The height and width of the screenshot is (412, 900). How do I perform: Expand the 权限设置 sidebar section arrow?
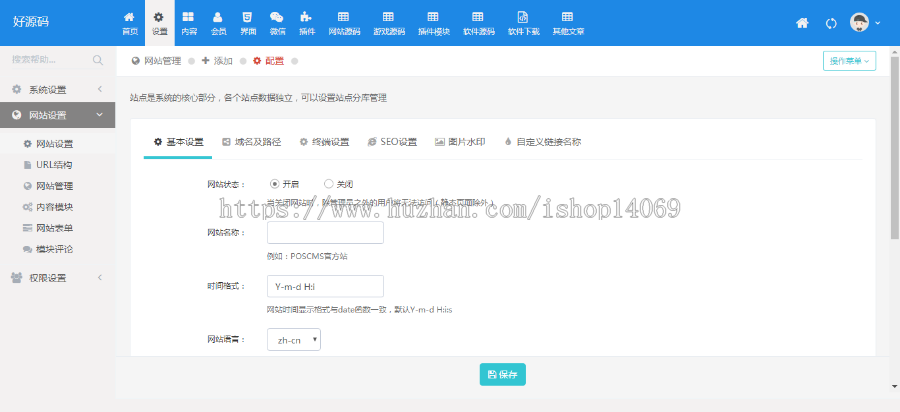pos(100,278)
